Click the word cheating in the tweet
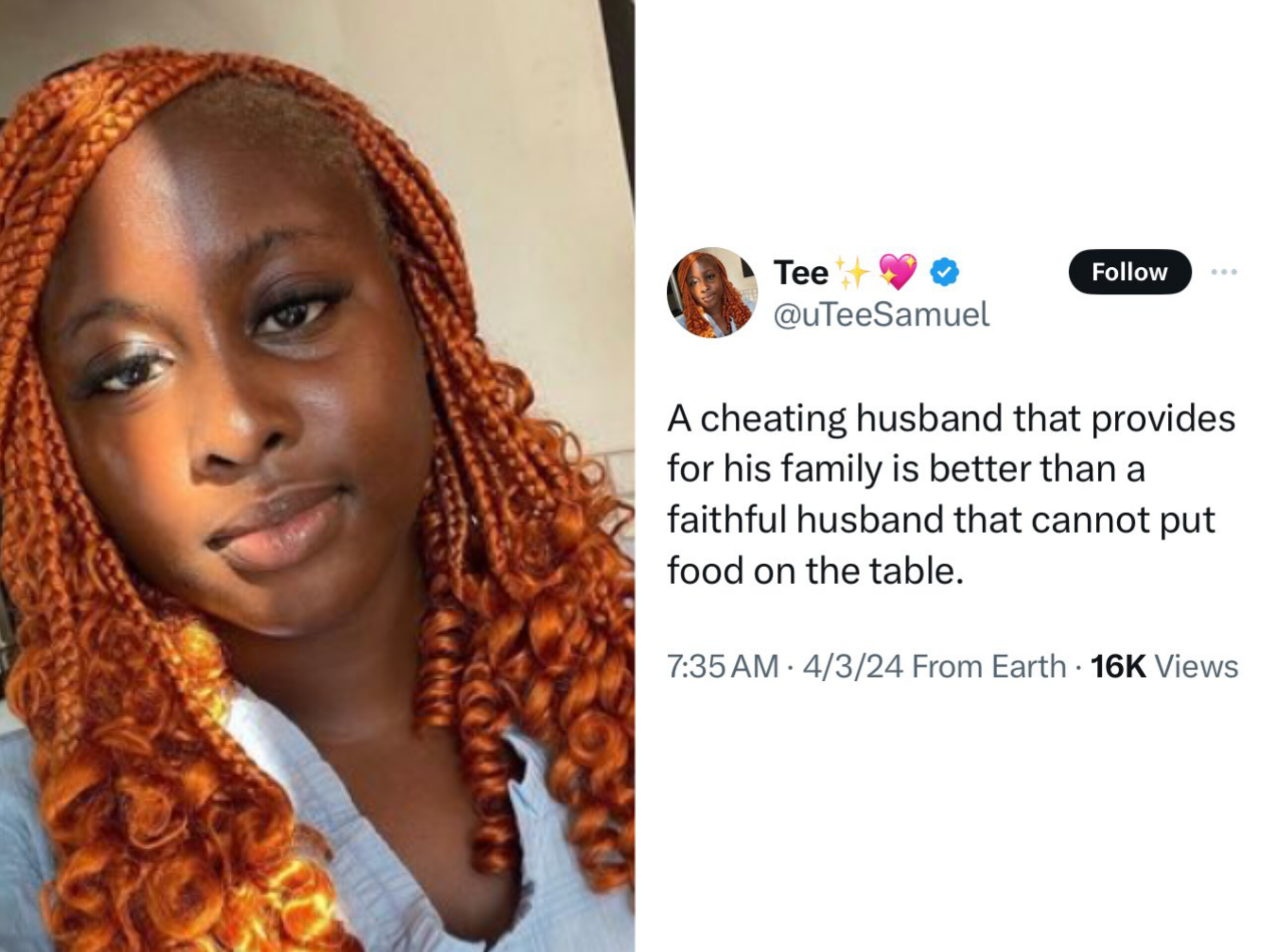Viewport: 1270px width, 952px height. pos(773,419)
